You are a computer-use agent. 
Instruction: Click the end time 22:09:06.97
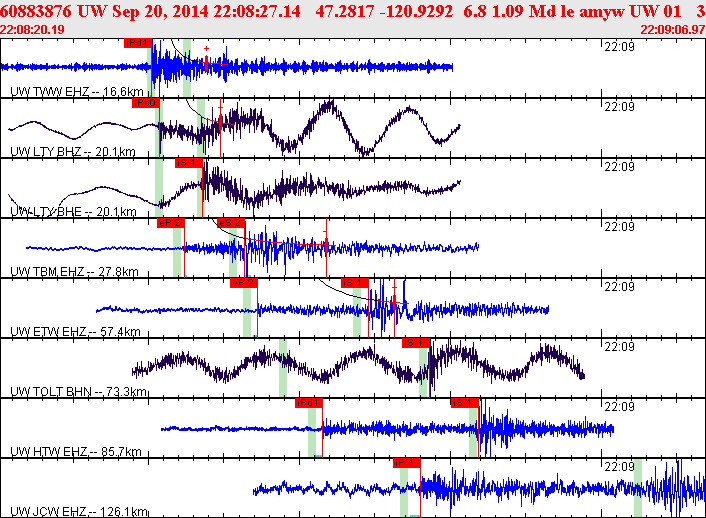[673, 30]
